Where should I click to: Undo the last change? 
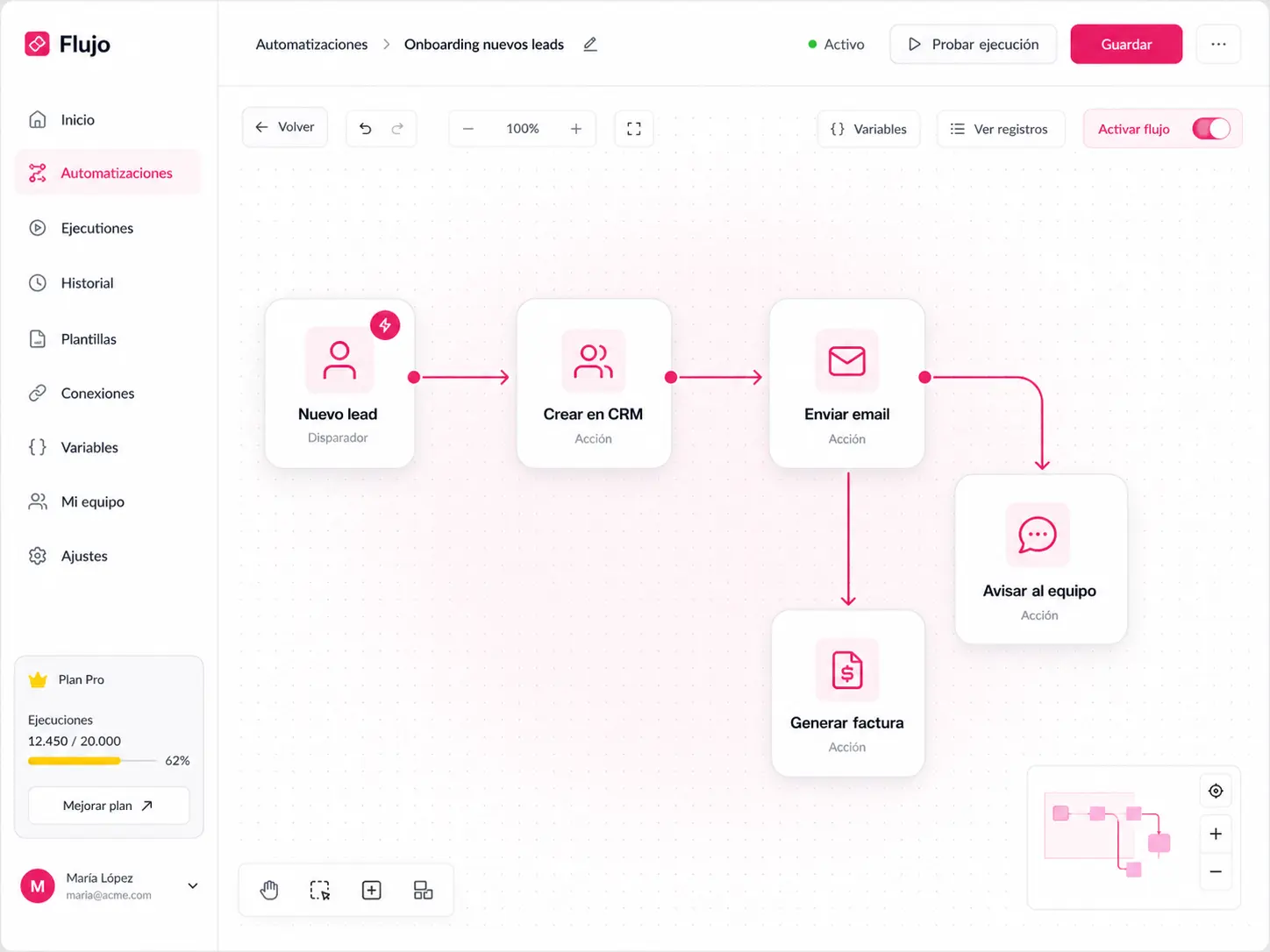click(365, 128)
